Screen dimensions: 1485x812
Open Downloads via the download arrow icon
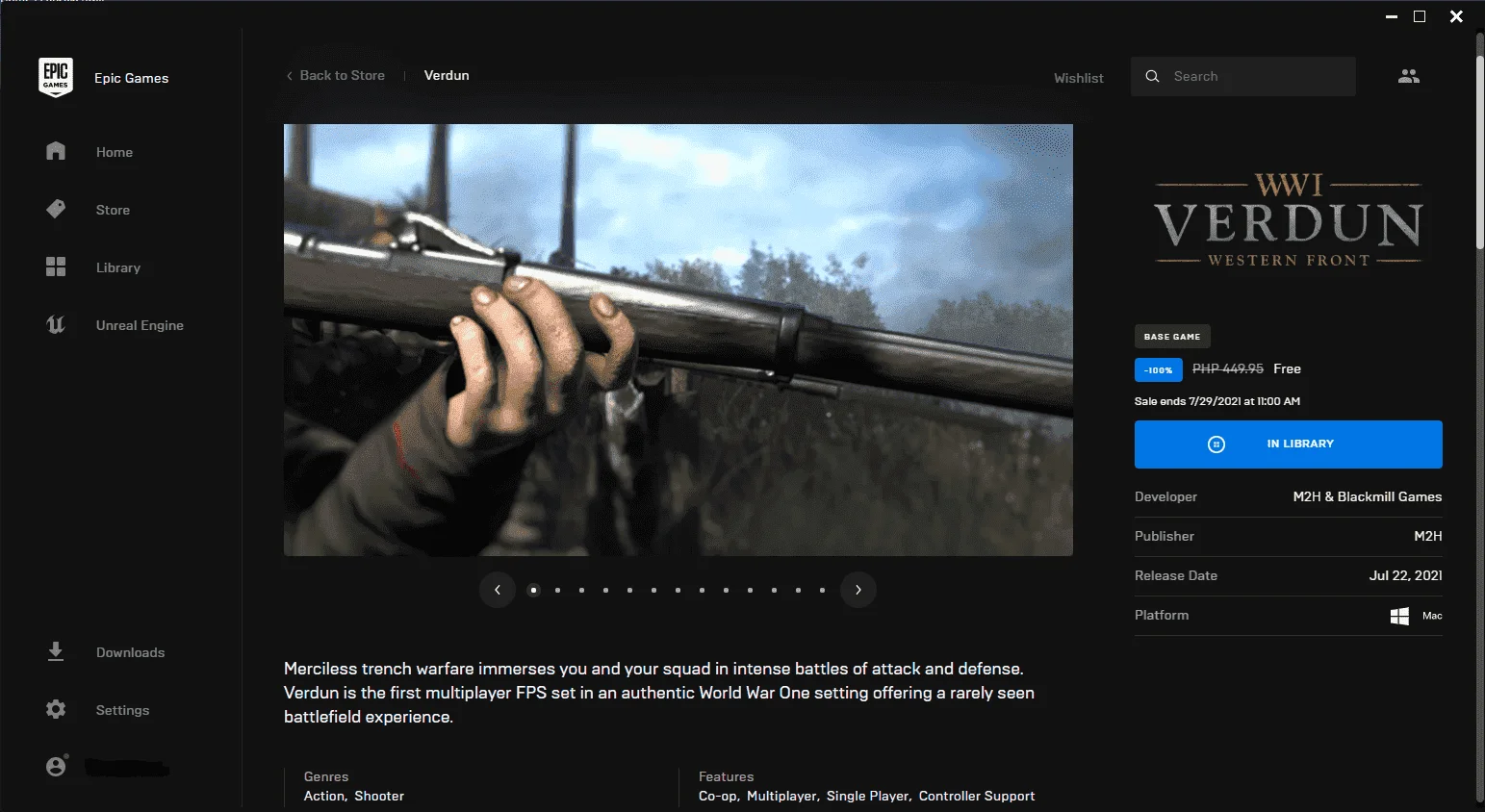click(x=56, y=651)
